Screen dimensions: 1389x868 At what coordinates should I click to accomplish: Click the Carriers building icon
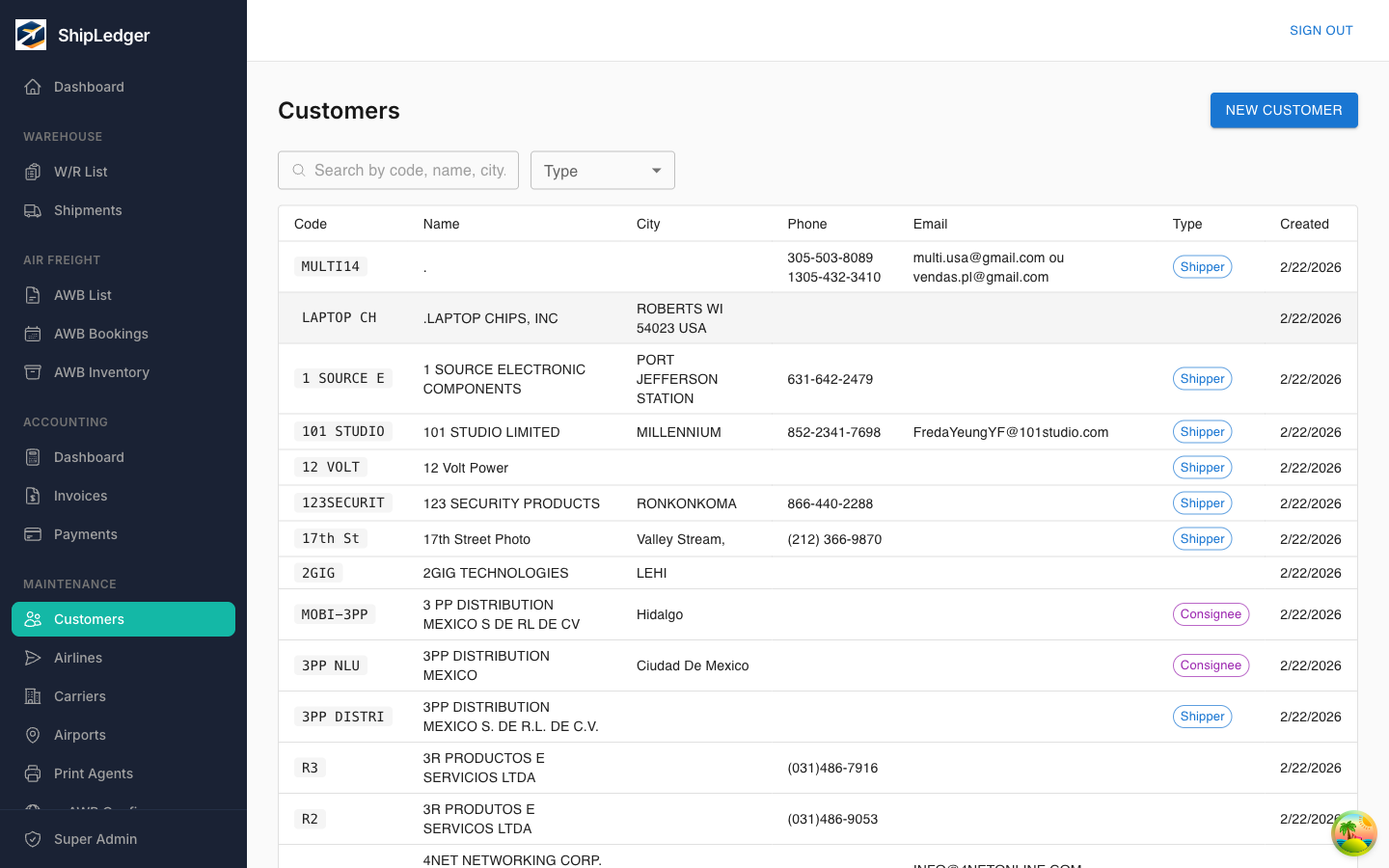(33, 696)
